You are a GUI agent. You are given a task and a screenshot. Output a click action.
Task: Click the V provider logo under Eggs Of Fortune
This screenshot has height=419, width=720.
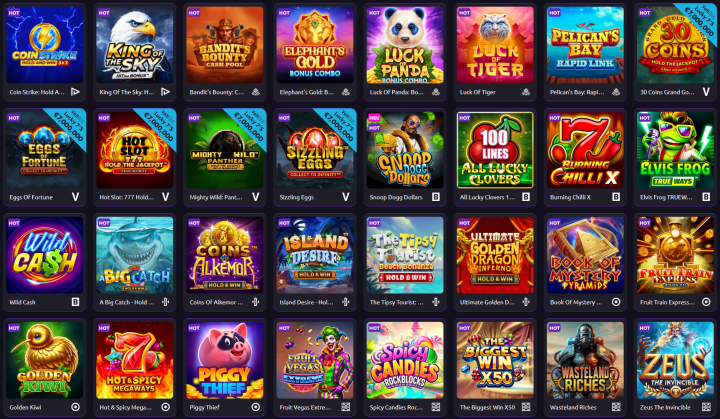(75, 197)
